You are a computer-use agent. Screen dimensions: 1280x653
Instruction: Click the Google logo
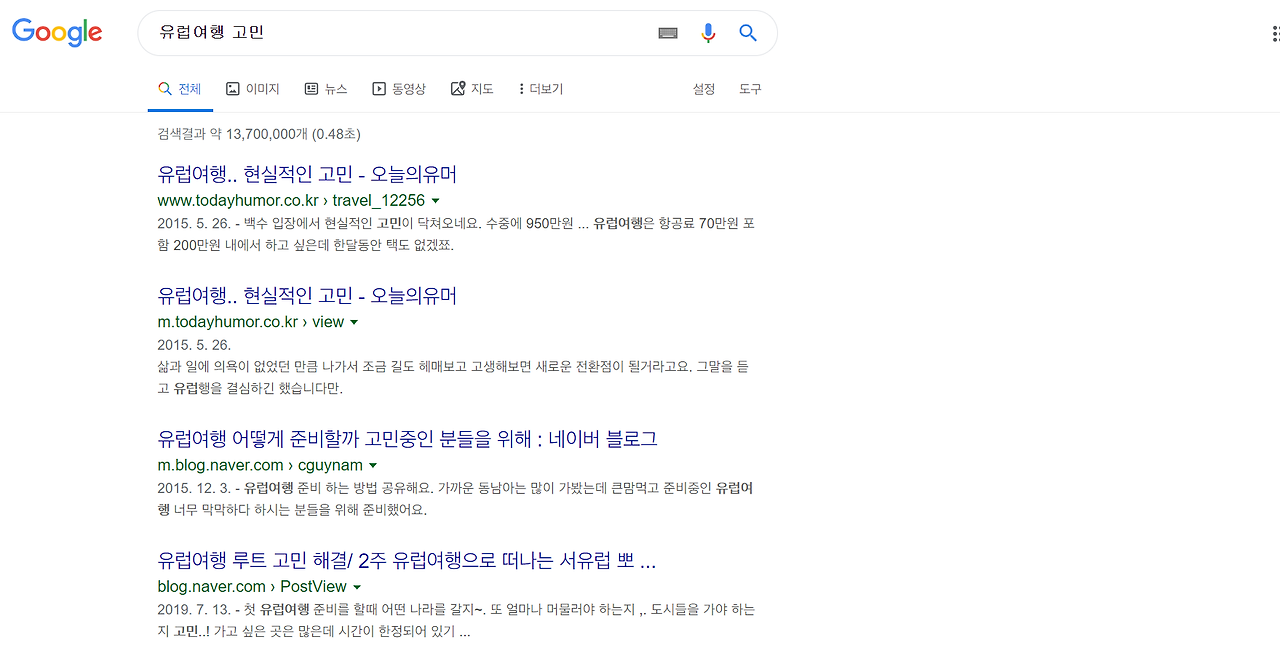tap(57, 32)
